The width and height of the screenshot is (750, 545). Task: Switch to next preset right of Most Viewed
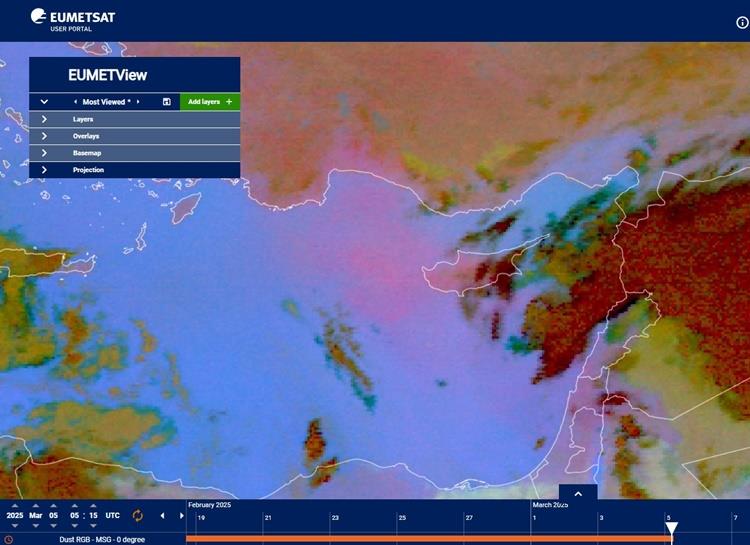coord(138,102)
